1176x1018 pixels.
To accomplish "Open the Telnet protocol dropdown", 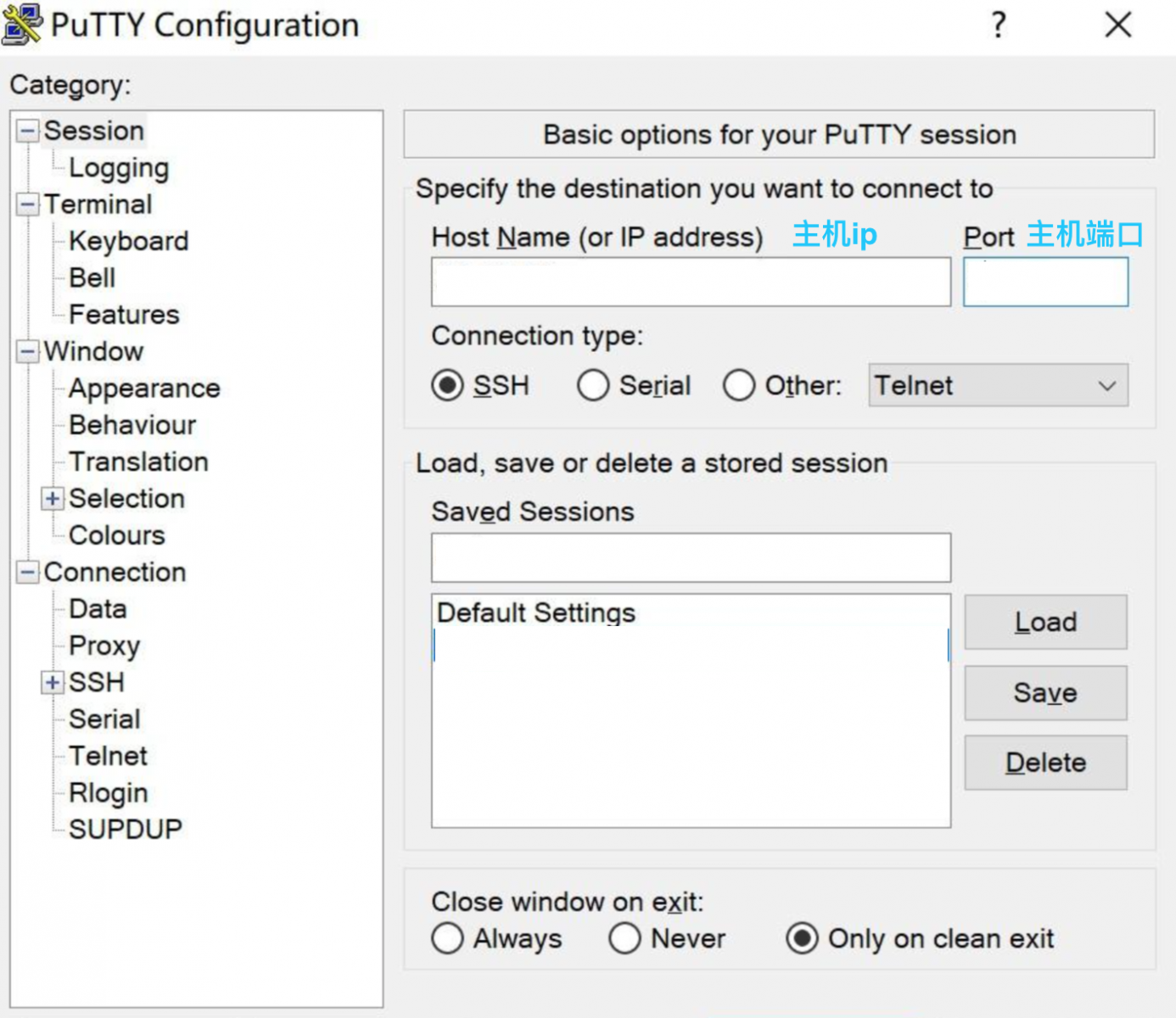I will click(x=998, y=385).
